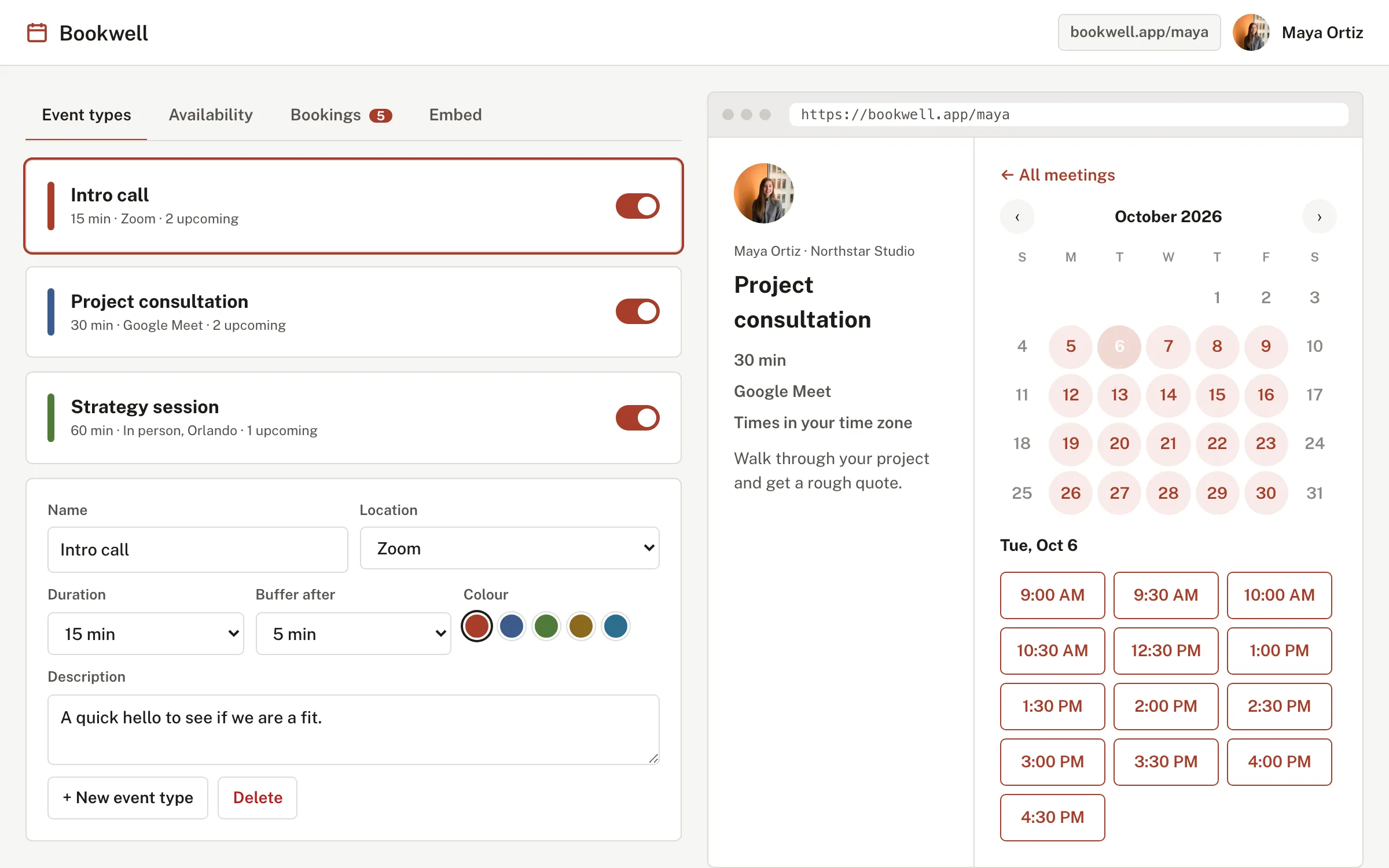The height and width of the screenshot is (868, 1389).
Task: Click the Delete button
Action: [x=258, y=798]
